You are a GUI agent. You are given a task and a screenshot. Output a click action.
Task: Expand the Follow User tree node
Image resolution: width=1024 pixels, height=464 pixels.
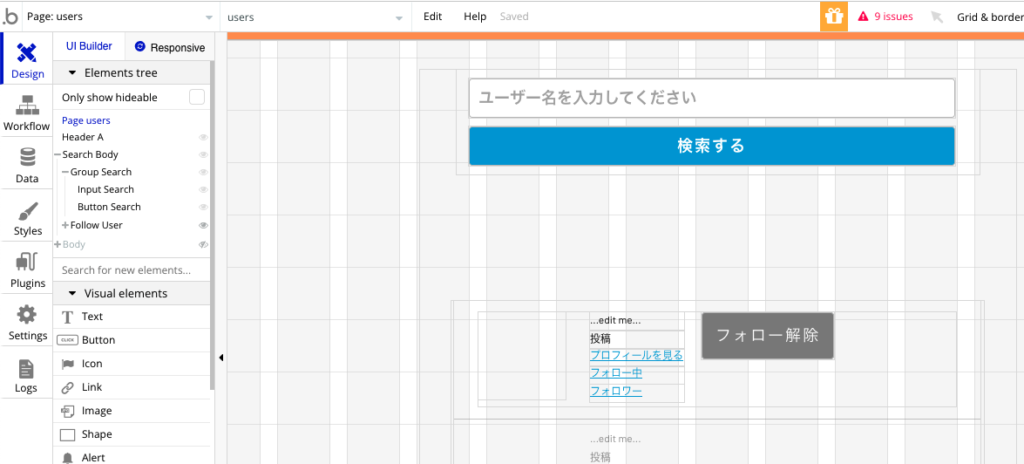65,225
